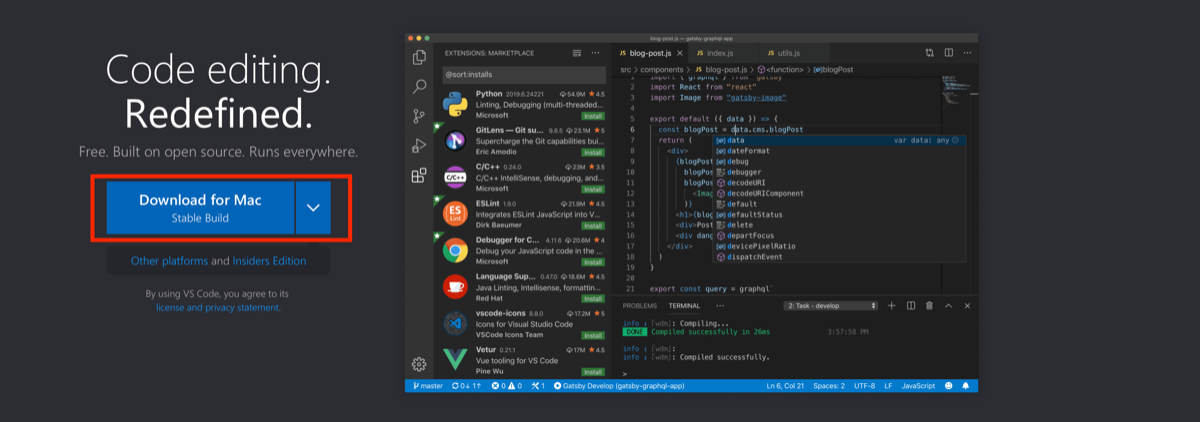Open the Insiders Edition link
This screenshot has width=1200, height=422.
coord(269,261)
